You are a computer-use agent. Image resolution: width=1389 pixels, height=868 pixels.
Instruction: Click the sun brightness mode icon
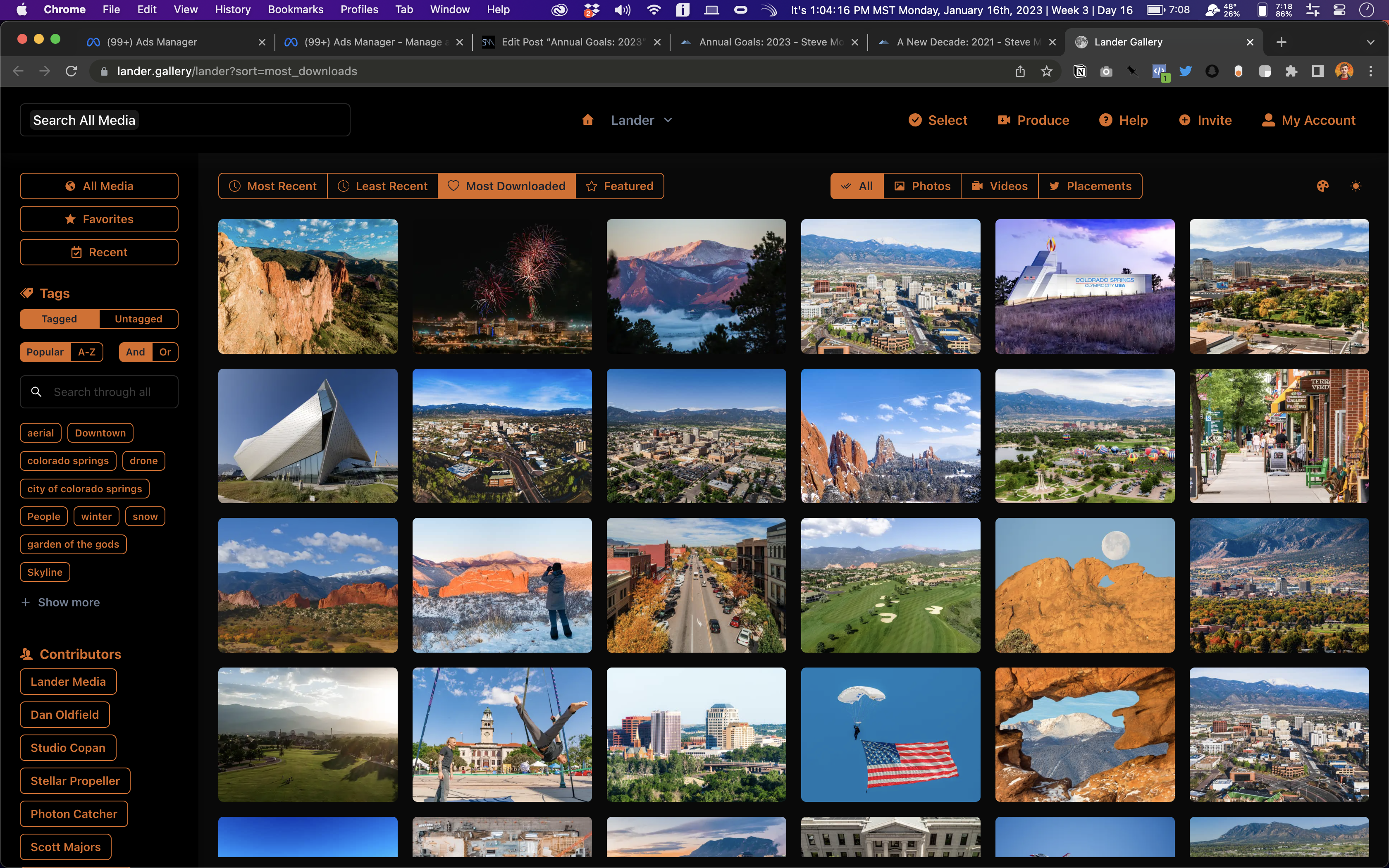pyautogui.click(x=1356, y=186)
